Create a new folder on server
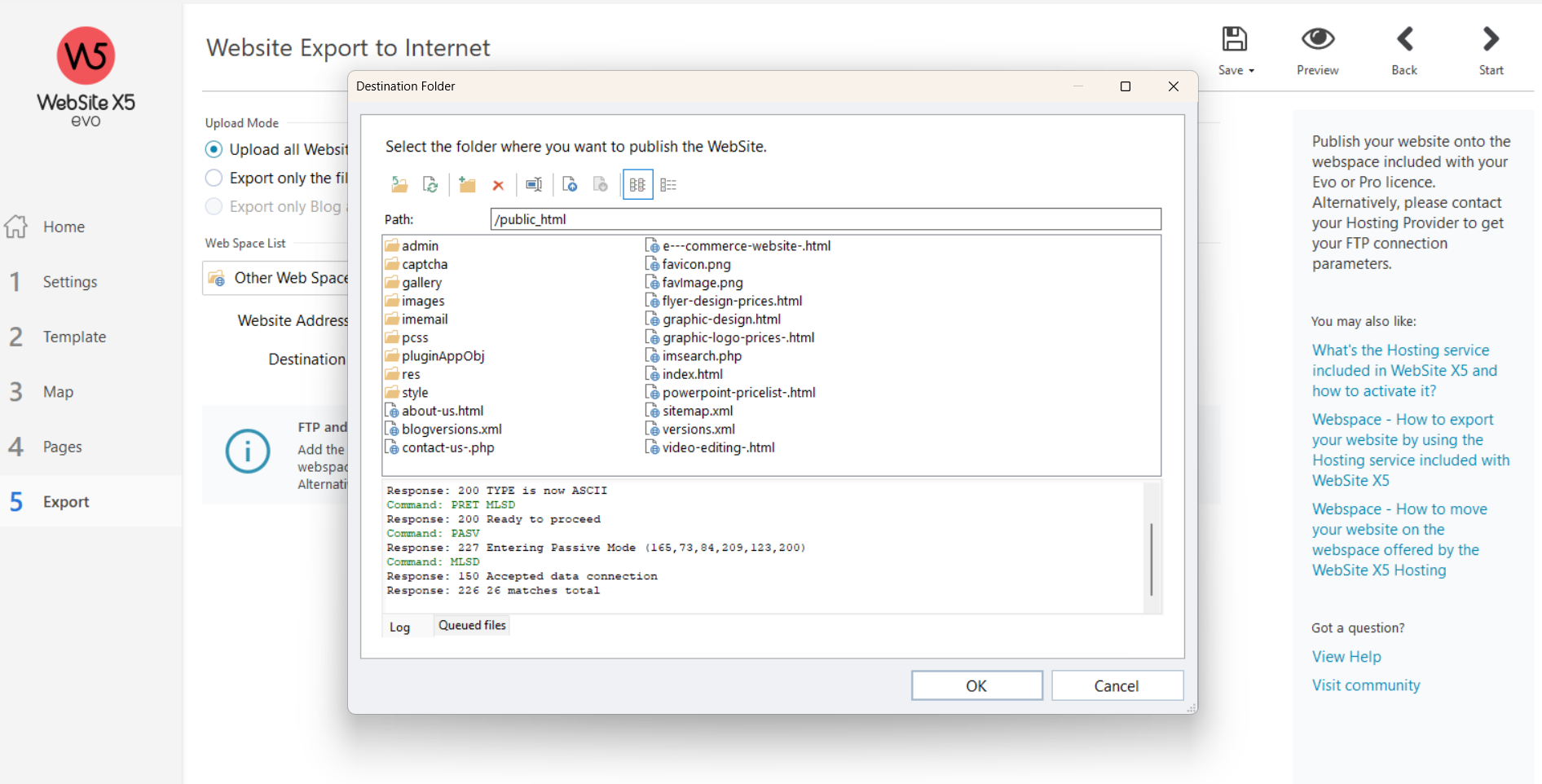Image resolution: width=1542 pixels, height=784 pixels. (467, 185)
